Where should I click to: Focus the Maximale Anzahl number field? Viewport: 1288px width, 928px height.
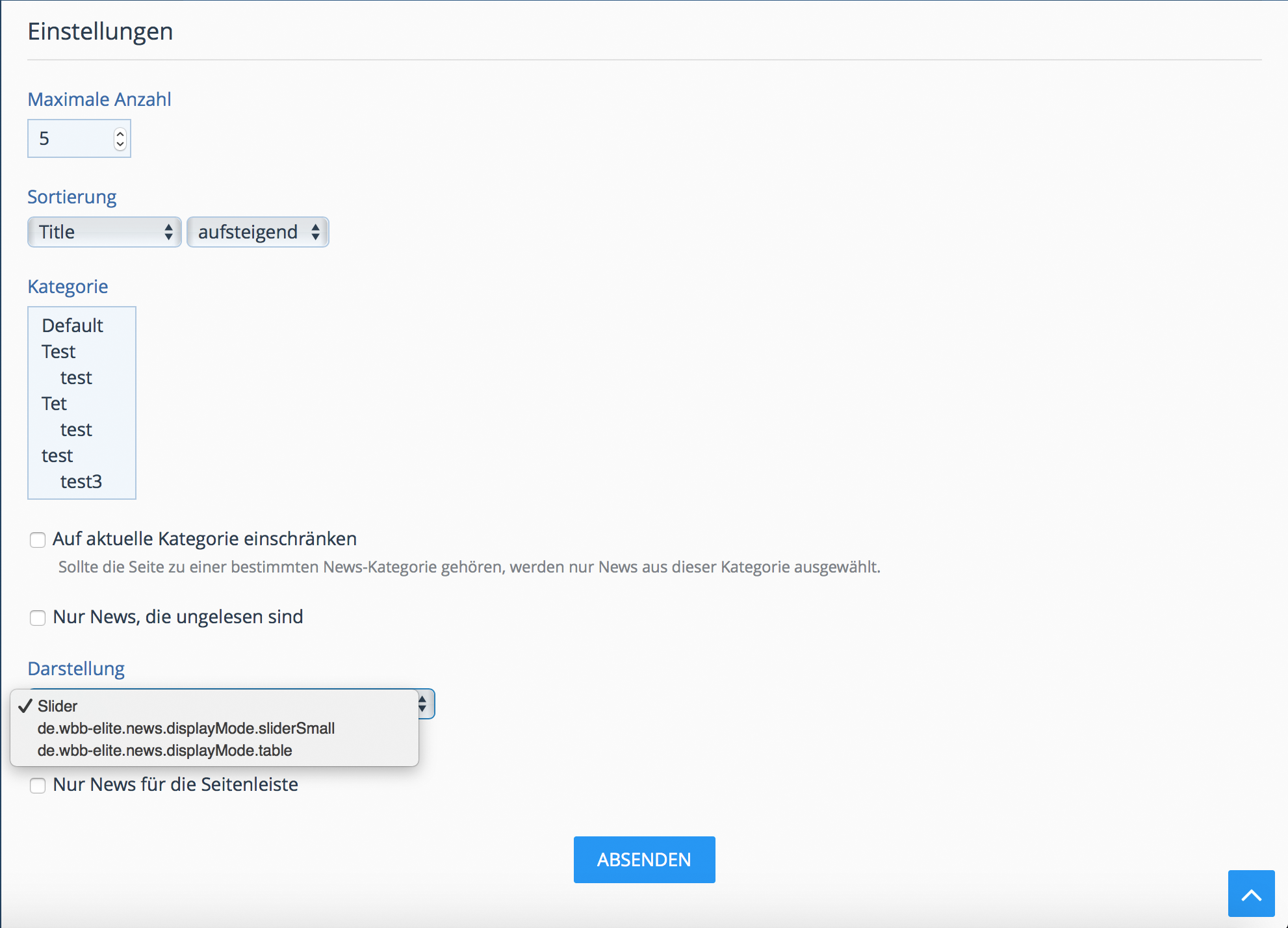pyautogui.click(x=79, y=138)
